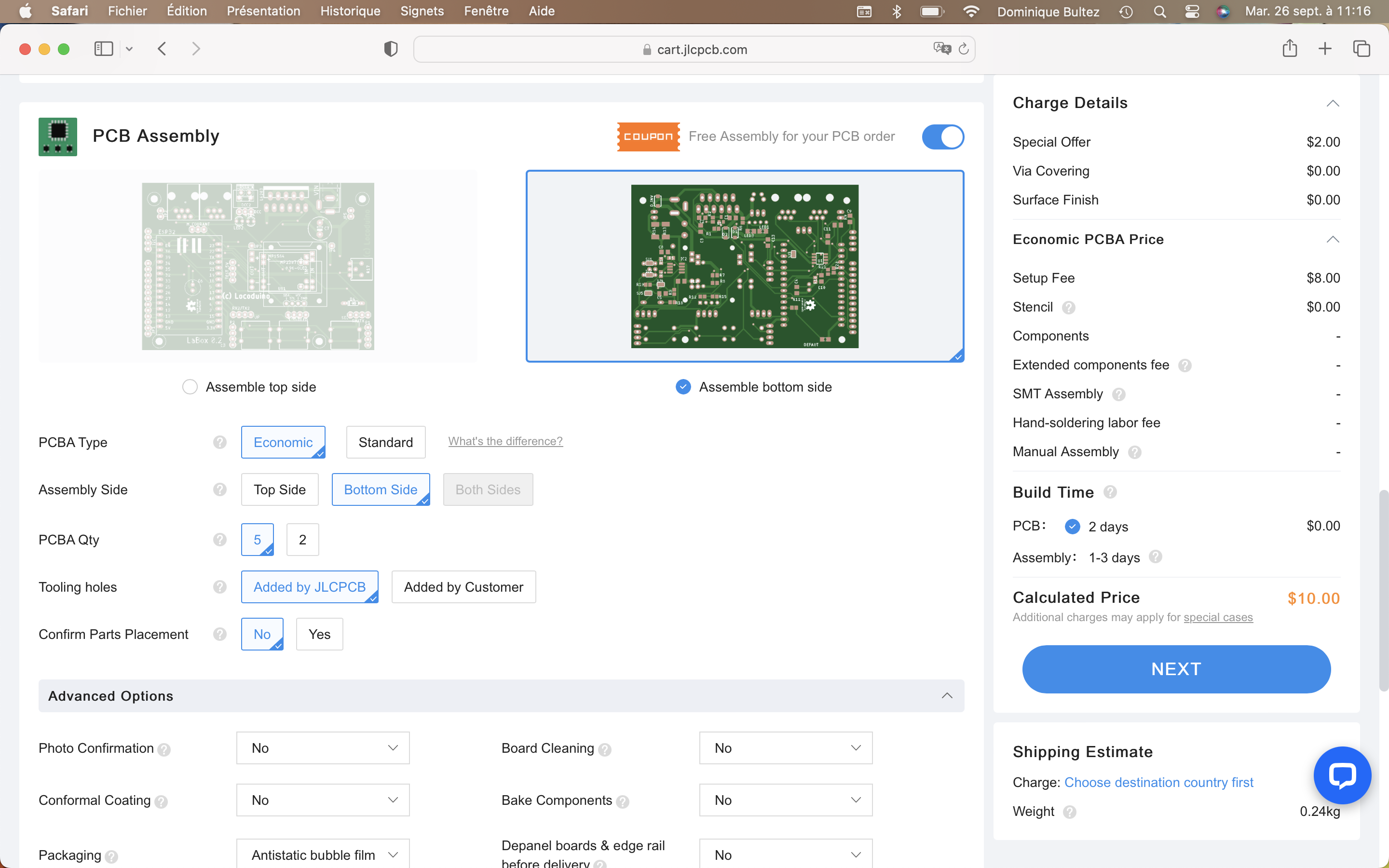Open the Fenêtre menu
Viewport: 1389px width, 868px height.
[x=486, y=11]
